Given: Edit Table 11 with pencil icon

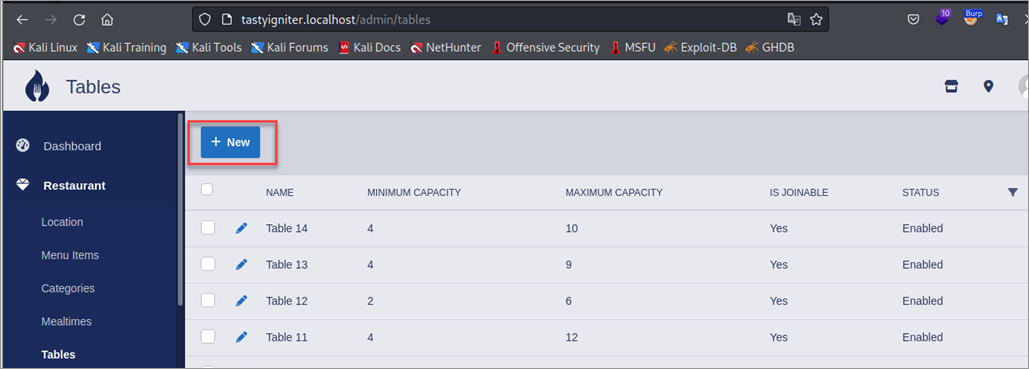Looking at the screenshot, I should tap(242, 337).
